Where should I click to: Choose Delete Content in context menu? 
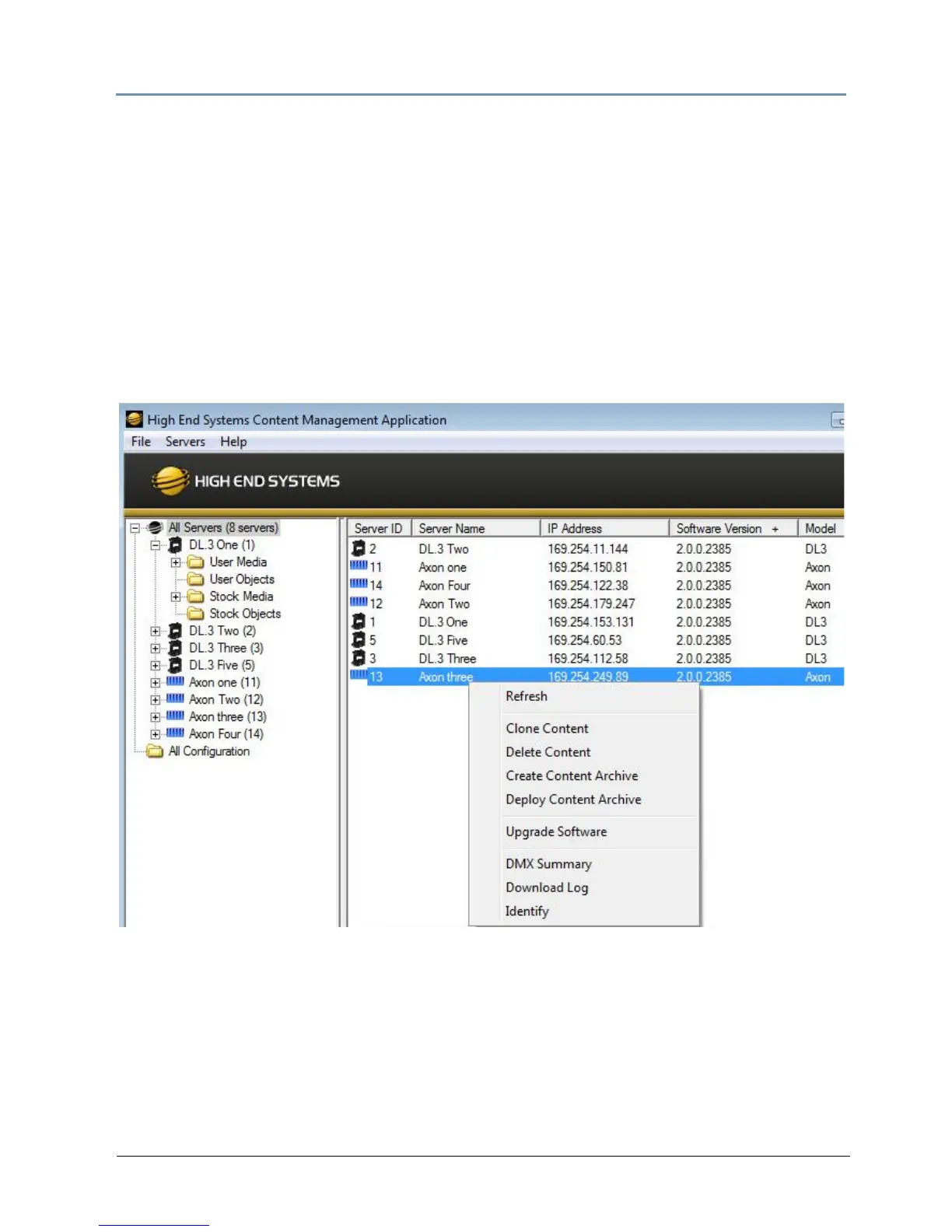click(548, 752)
